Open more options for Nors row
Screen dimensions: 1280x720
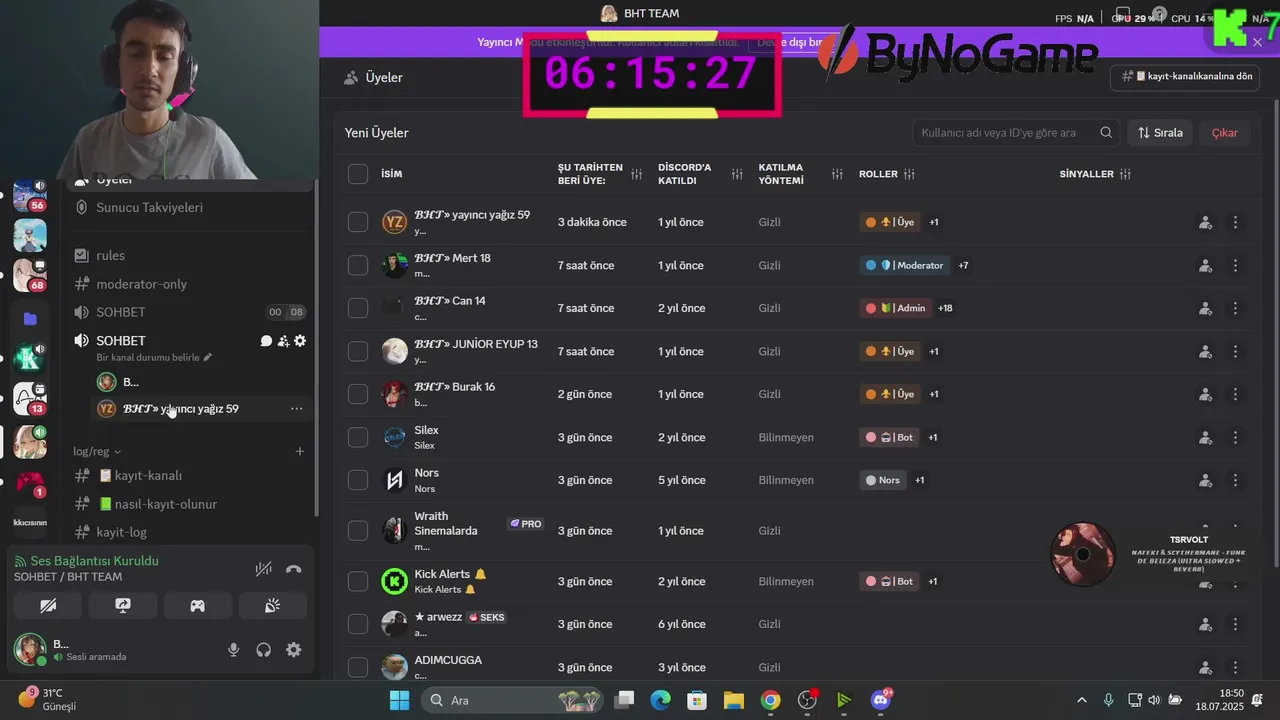[1235, 481]
